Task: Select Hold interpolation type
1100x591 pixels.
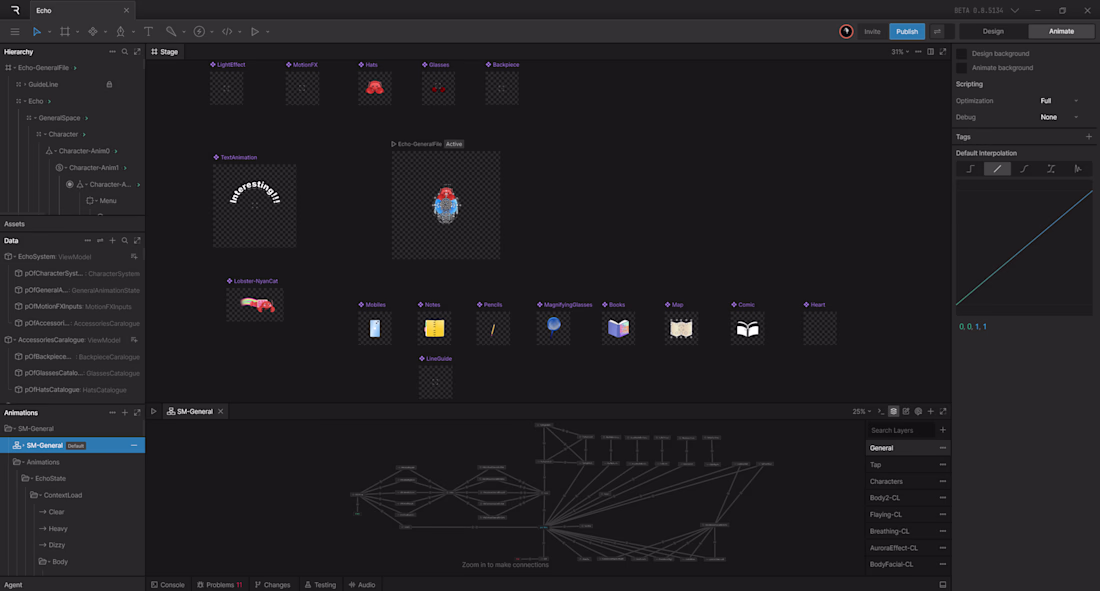Action: [x=970, y=169]
